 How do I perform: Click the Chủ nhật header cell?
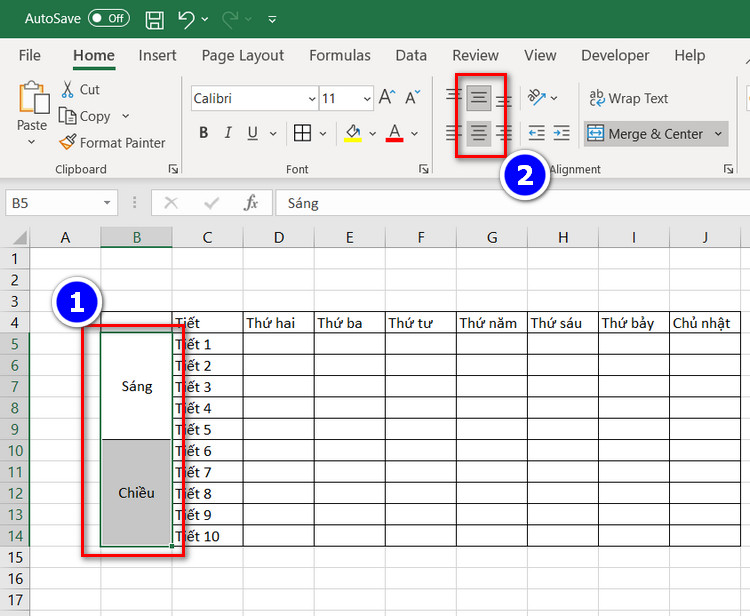tap(705, 323)
